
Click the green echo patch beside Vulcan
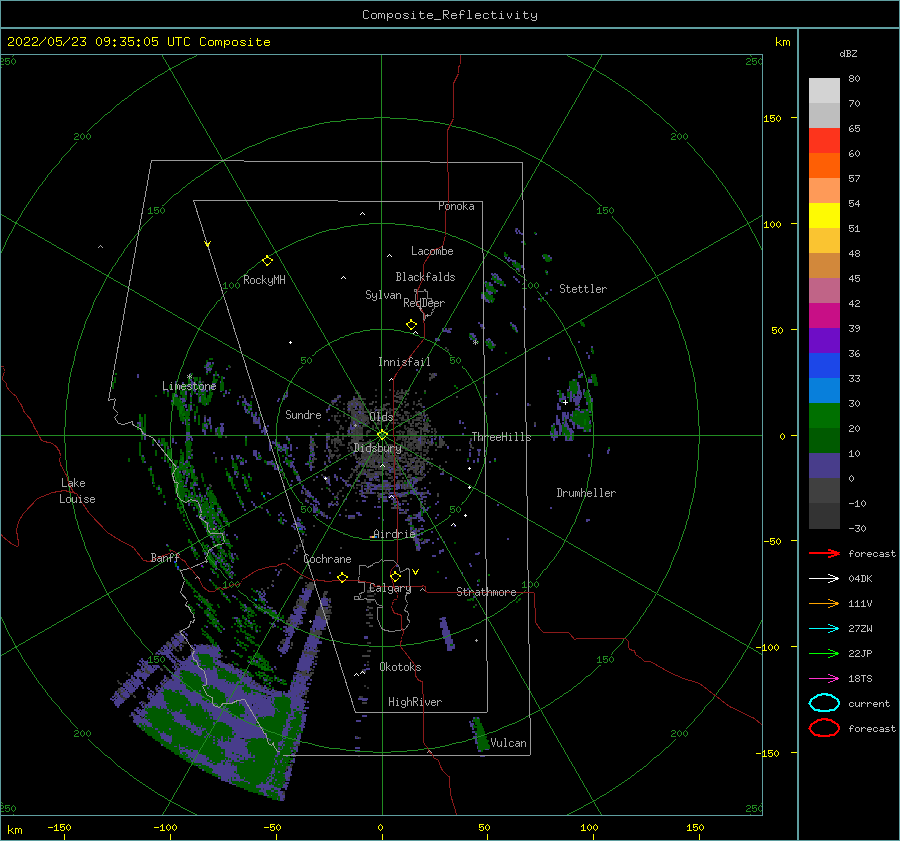click(x=480, y=734)
